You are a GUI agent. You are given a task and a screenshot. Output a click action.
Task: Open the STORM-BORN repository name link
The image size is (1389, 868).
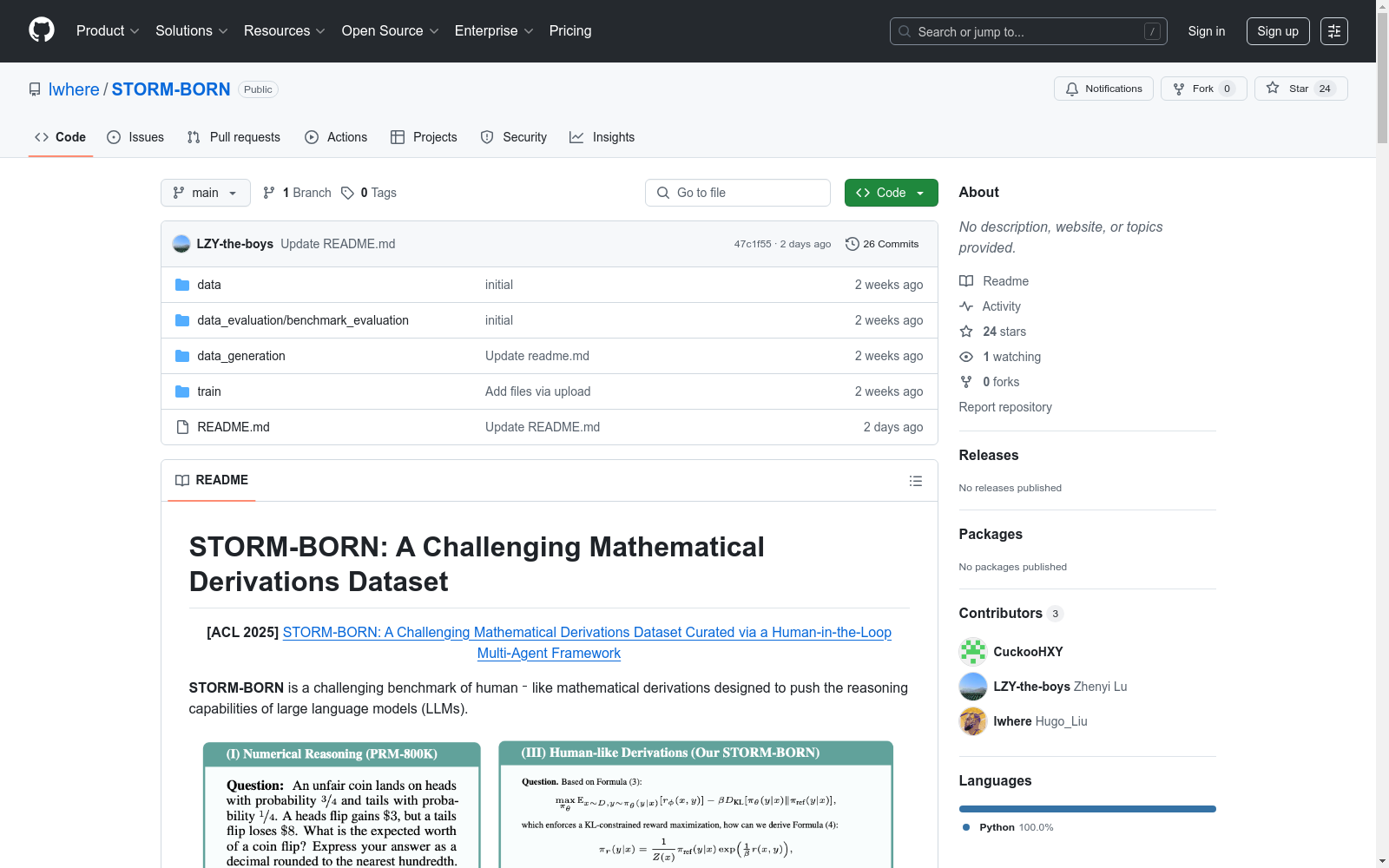171,89
